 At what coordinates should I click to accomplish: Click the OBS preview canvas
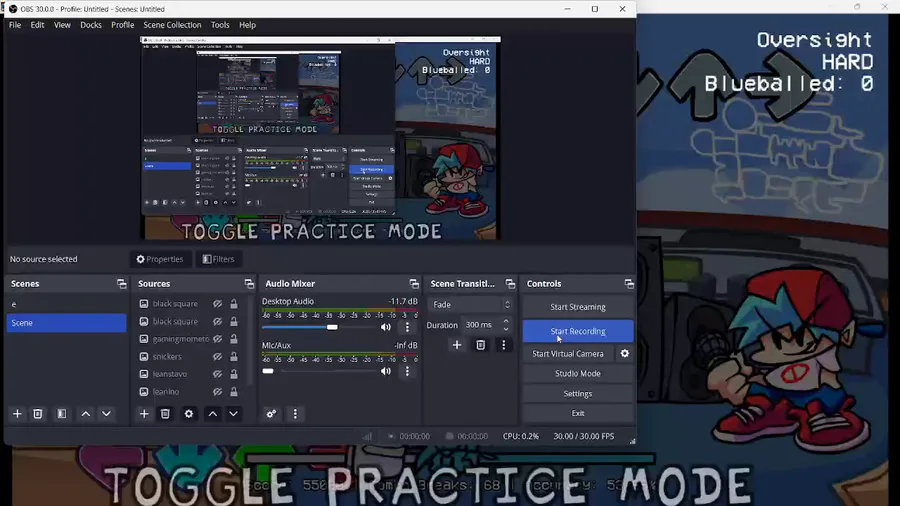coord(320,138)
